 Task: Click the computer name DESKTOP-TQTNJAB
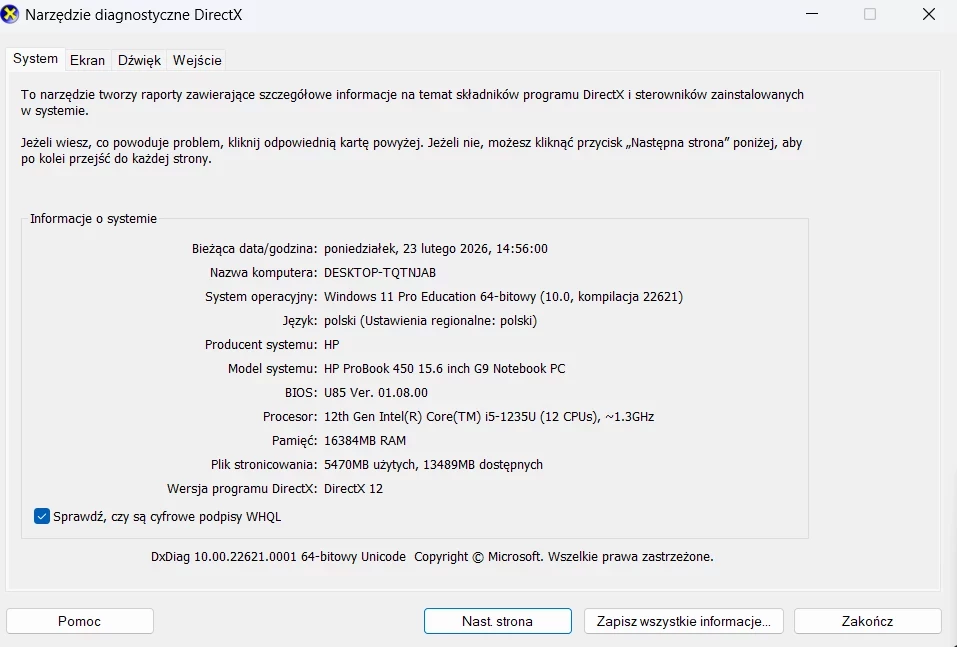click(x=380, y=273)
